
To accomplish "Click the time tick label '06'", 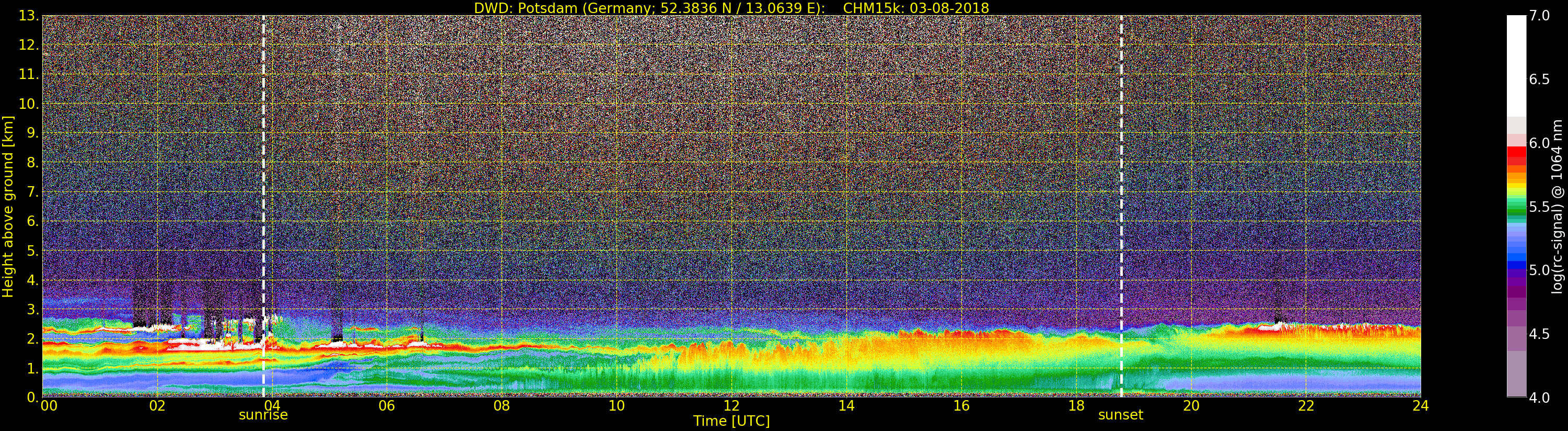I will [387, 405].
